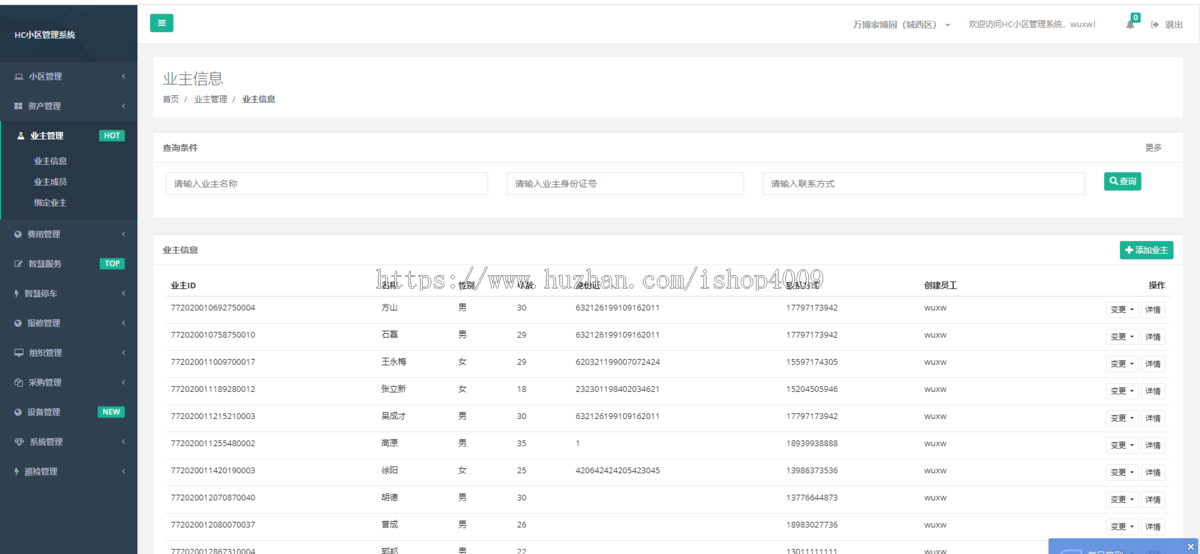Expand the 智慧停车 menu chevron
This screenshot has height=554, width=1200.
pyautogui.click(x=123, y=294)
